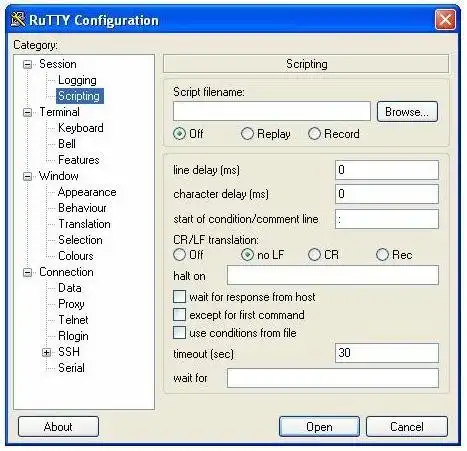Select the Terminal category
Viewport: 467px width, 451px height.
(59, 112)
